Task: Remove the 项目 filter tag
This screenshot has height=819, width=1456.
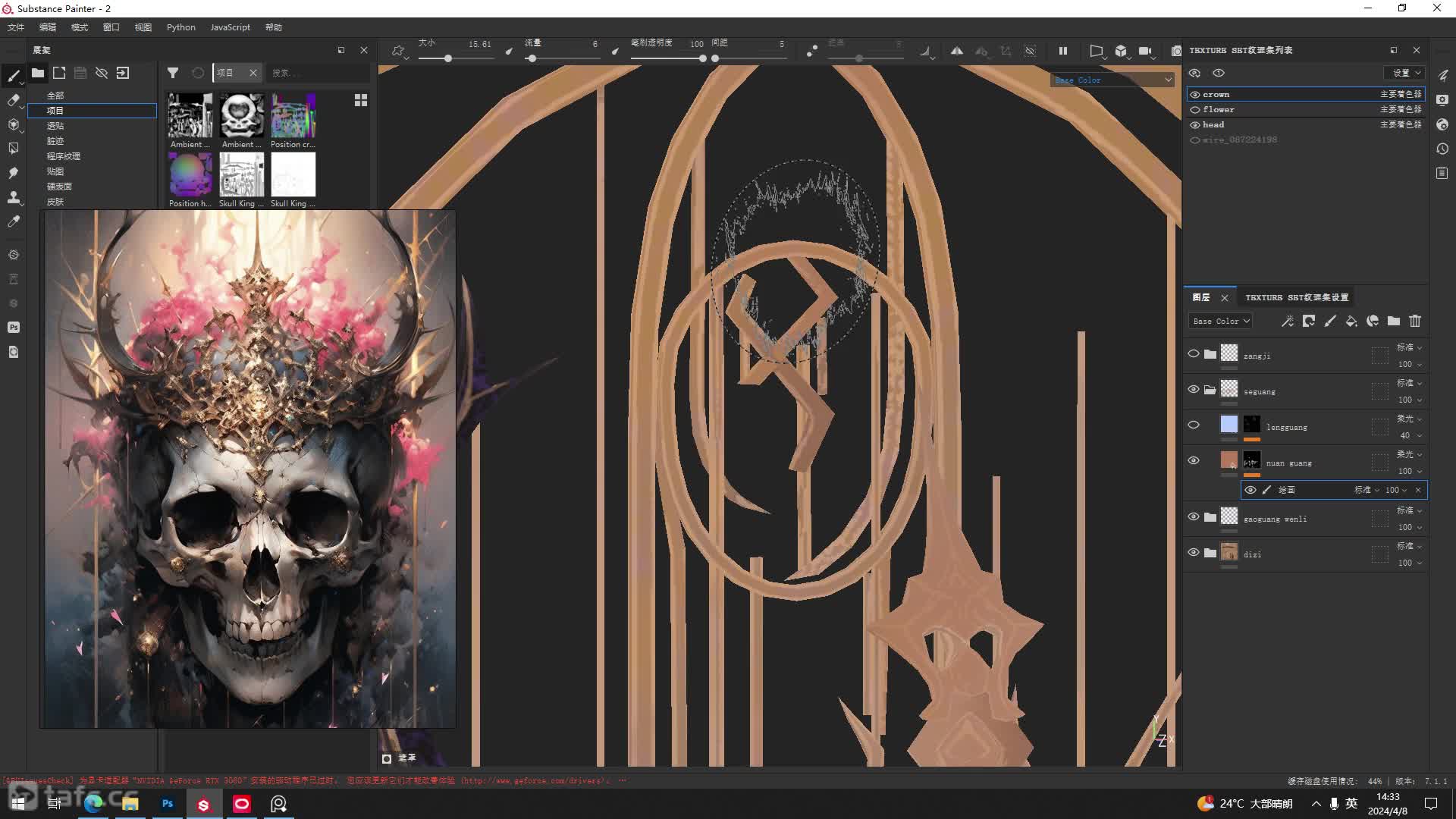Action: [x=253, y=73]
